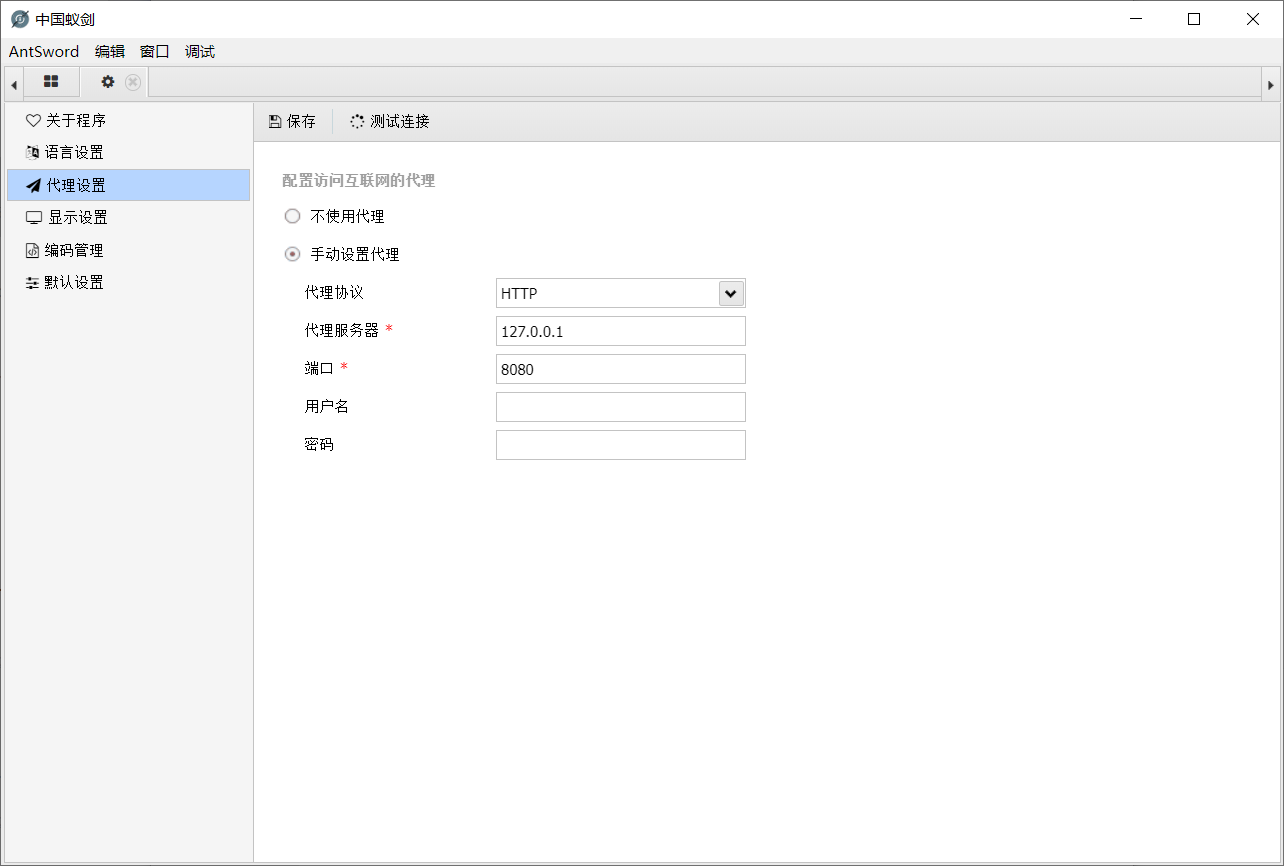Image resolution: width=1284 pixels, height=866 pixels.
Task: Click the spinner icon for 测试连接
Action: point(357,122)
